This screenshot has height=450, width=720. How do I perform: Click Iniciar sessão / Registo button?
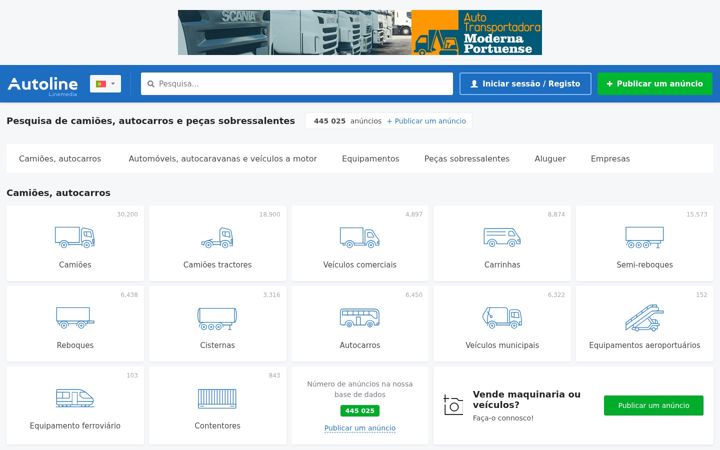[x=525, y=84]
